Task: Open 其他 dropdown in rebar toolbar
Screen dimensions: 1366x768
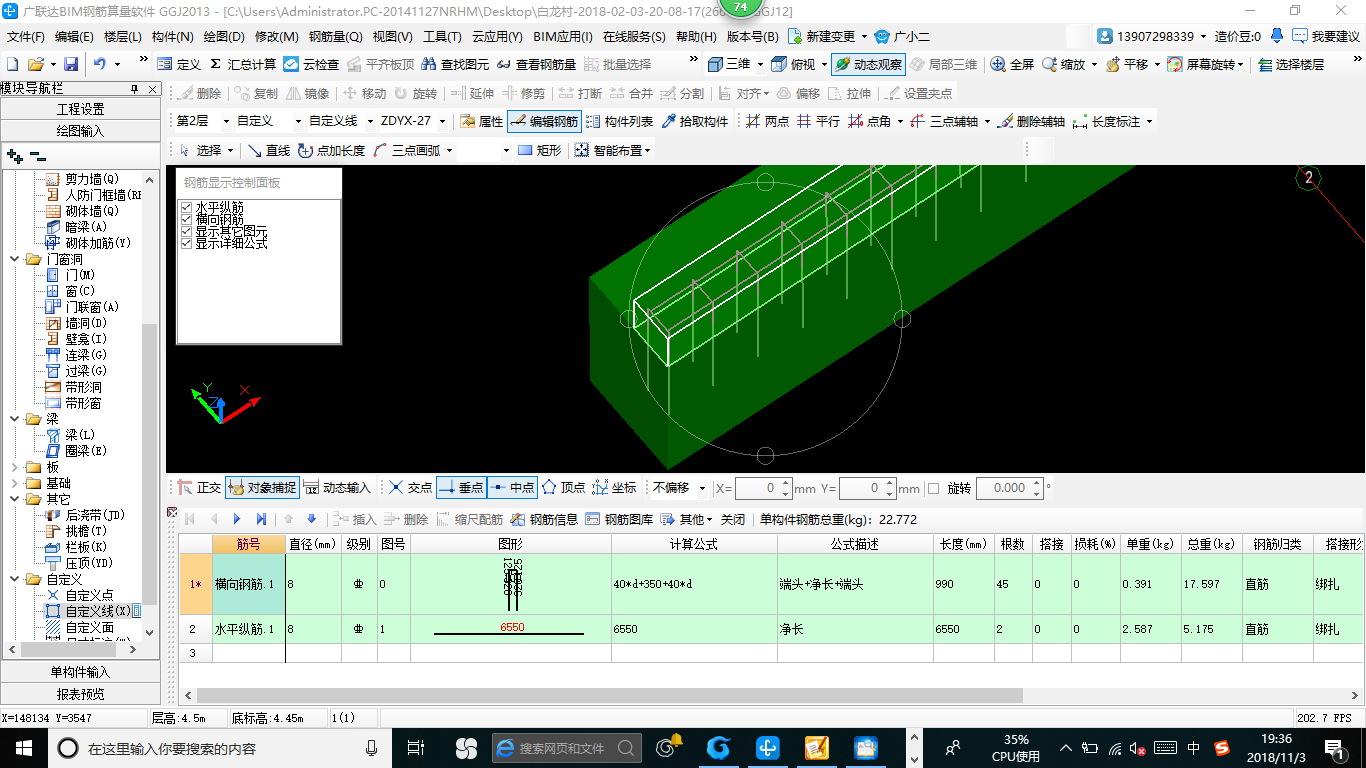Action: click(x=687, y=519)
